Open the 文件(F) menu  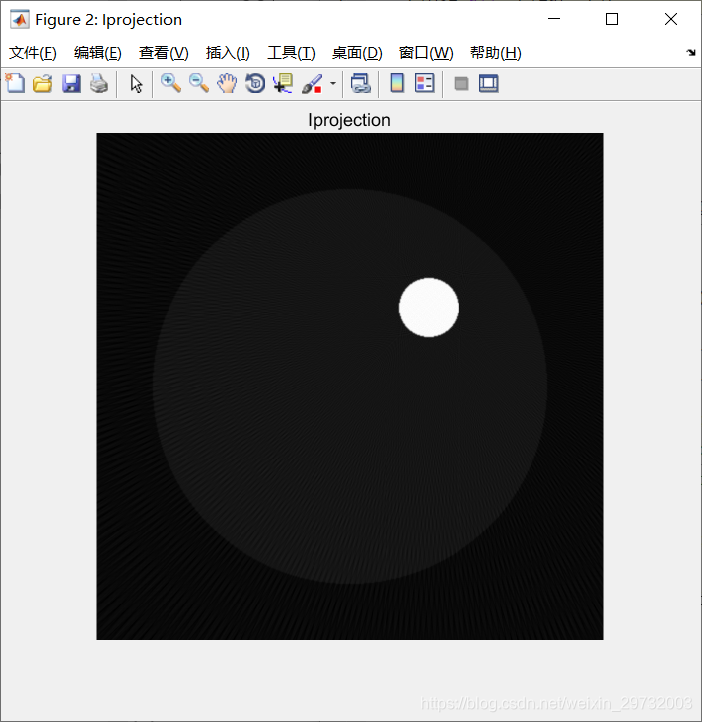(33, 53)
